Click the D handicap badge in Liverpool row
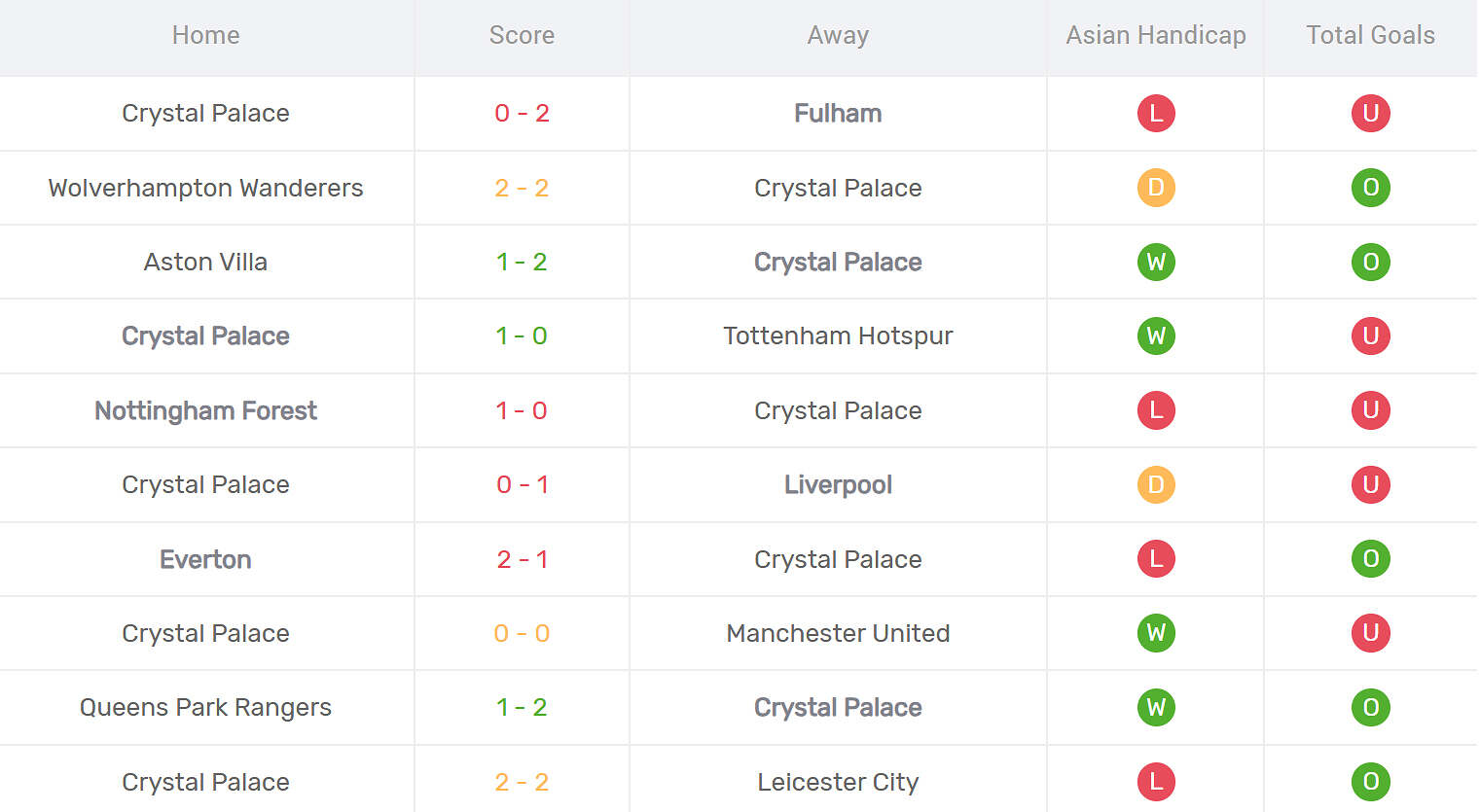1480x812 pixels. click(1156, 484)
